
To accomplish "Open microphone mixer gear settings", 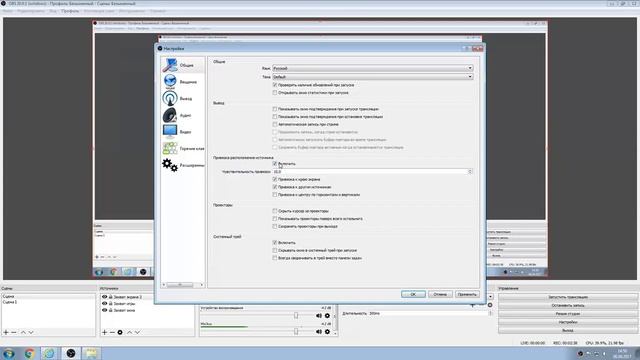I will click(327, 332).
